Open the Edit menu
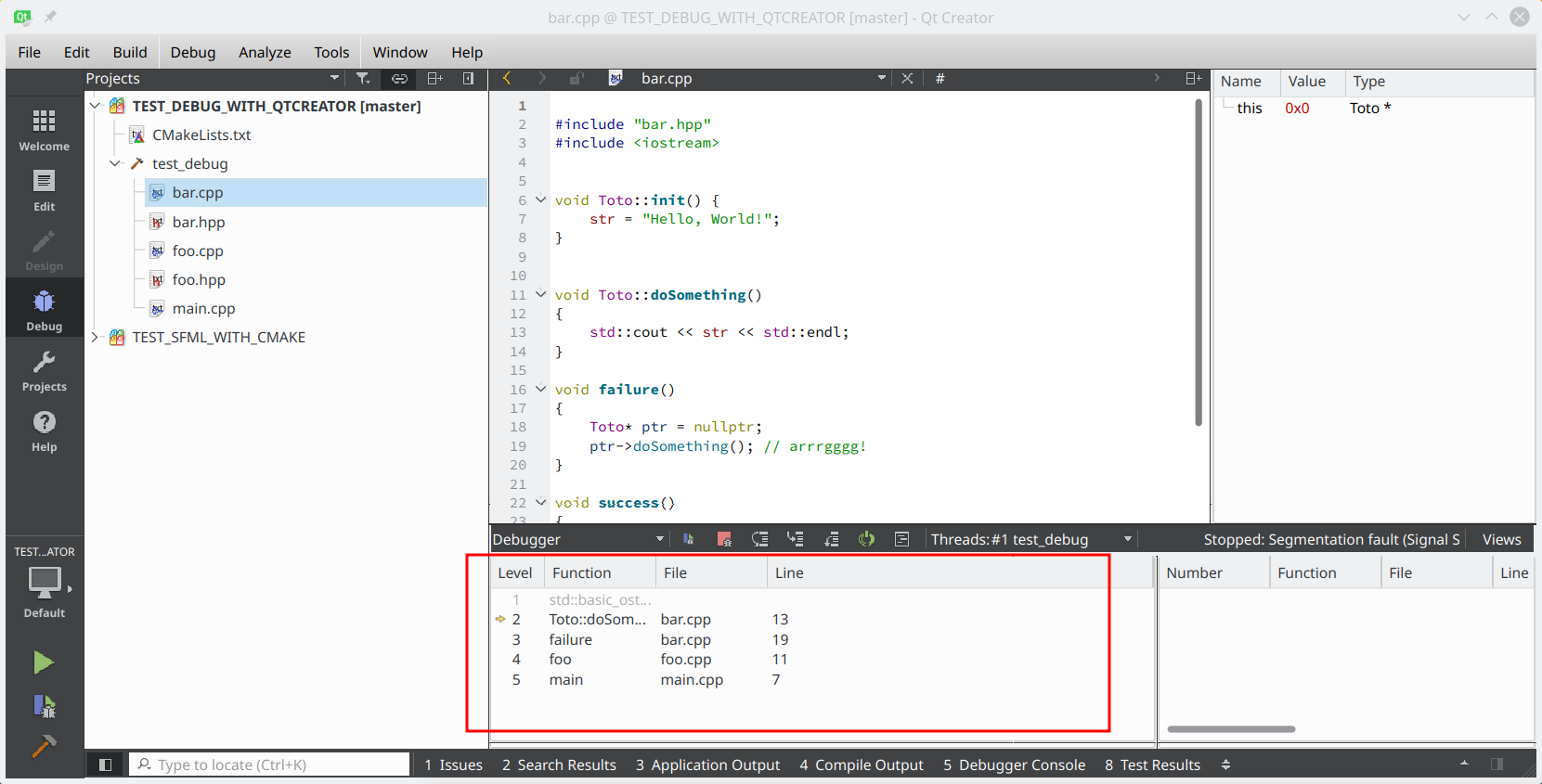 (77, 52)
